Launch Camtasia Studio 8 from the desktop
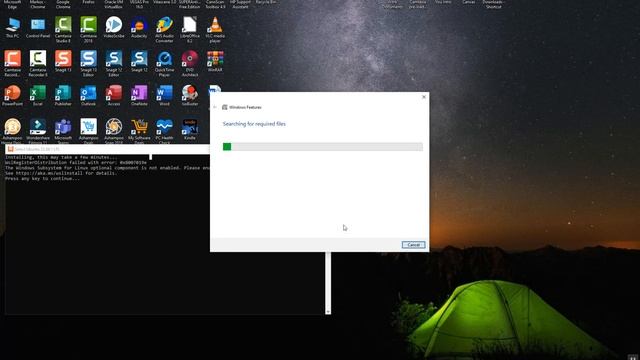The image size is (640, 360). tap(63, 29)
